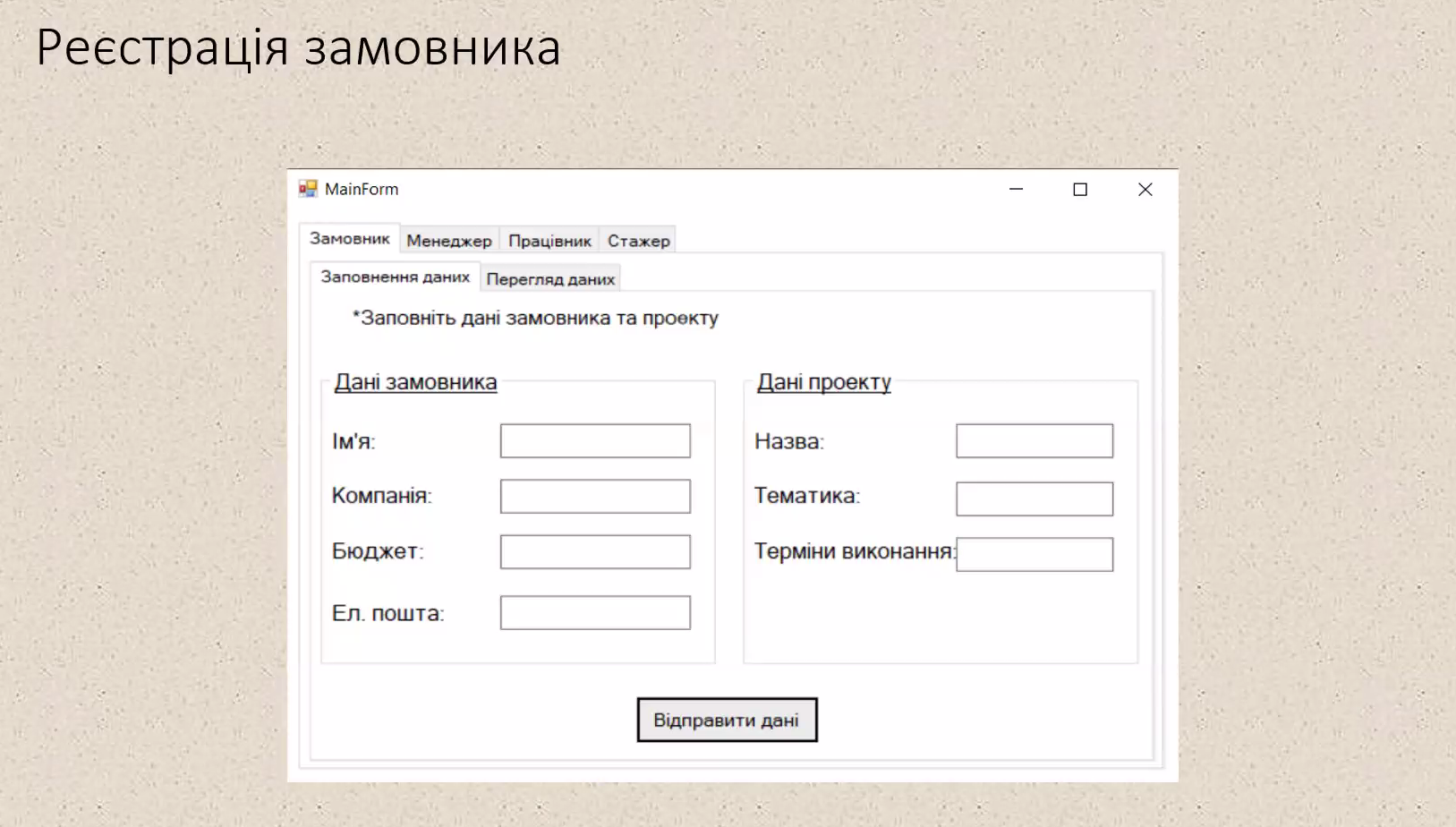
Task: Close the MainForm window
Action: point(1145,189)
